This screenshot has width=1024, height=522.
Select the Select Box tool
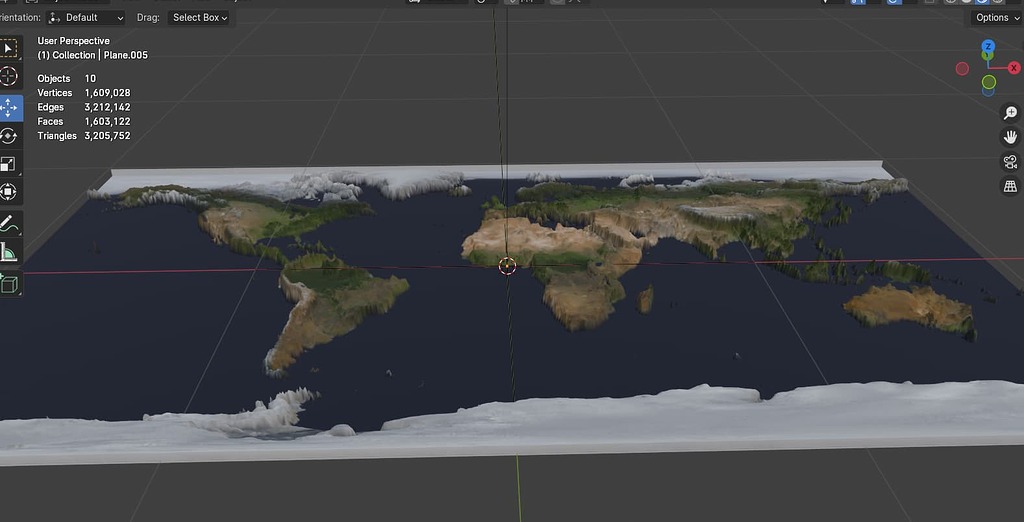(x=8, y=48)
